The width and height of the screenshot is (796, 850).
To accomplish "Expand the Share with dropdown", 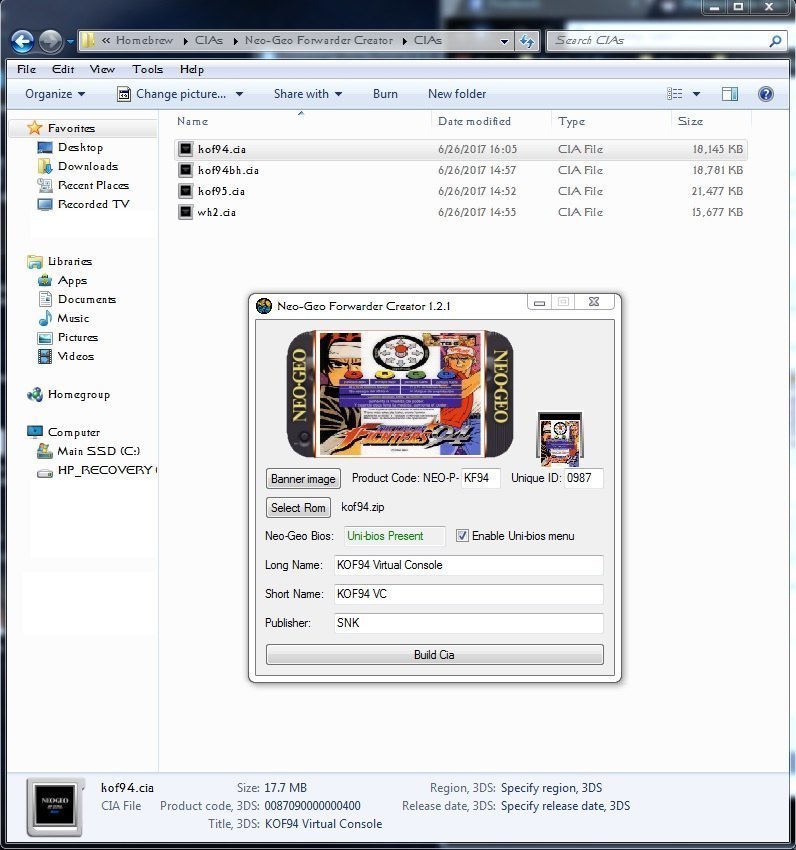I will (x=307, y=94).
